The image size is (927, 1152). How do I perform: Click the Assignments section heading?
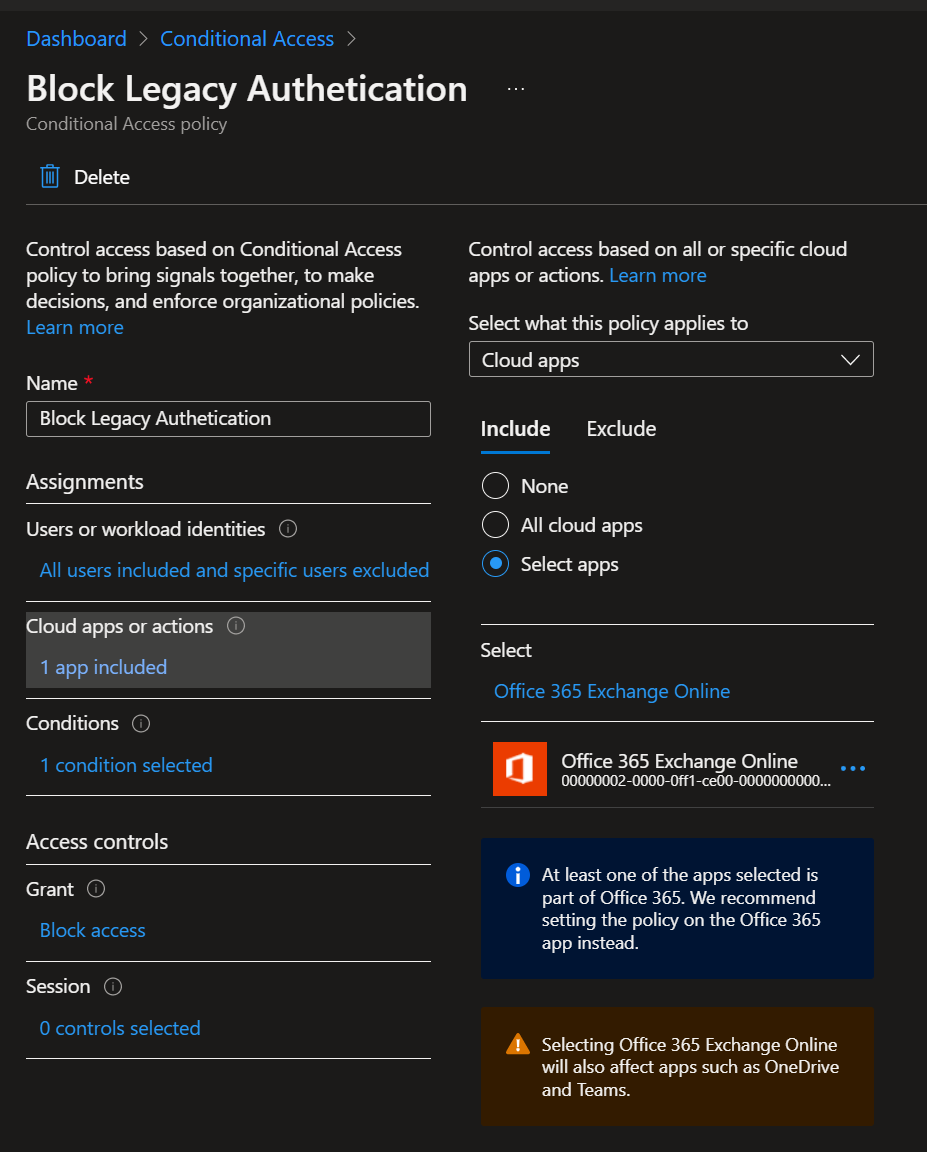pos(85,482)
